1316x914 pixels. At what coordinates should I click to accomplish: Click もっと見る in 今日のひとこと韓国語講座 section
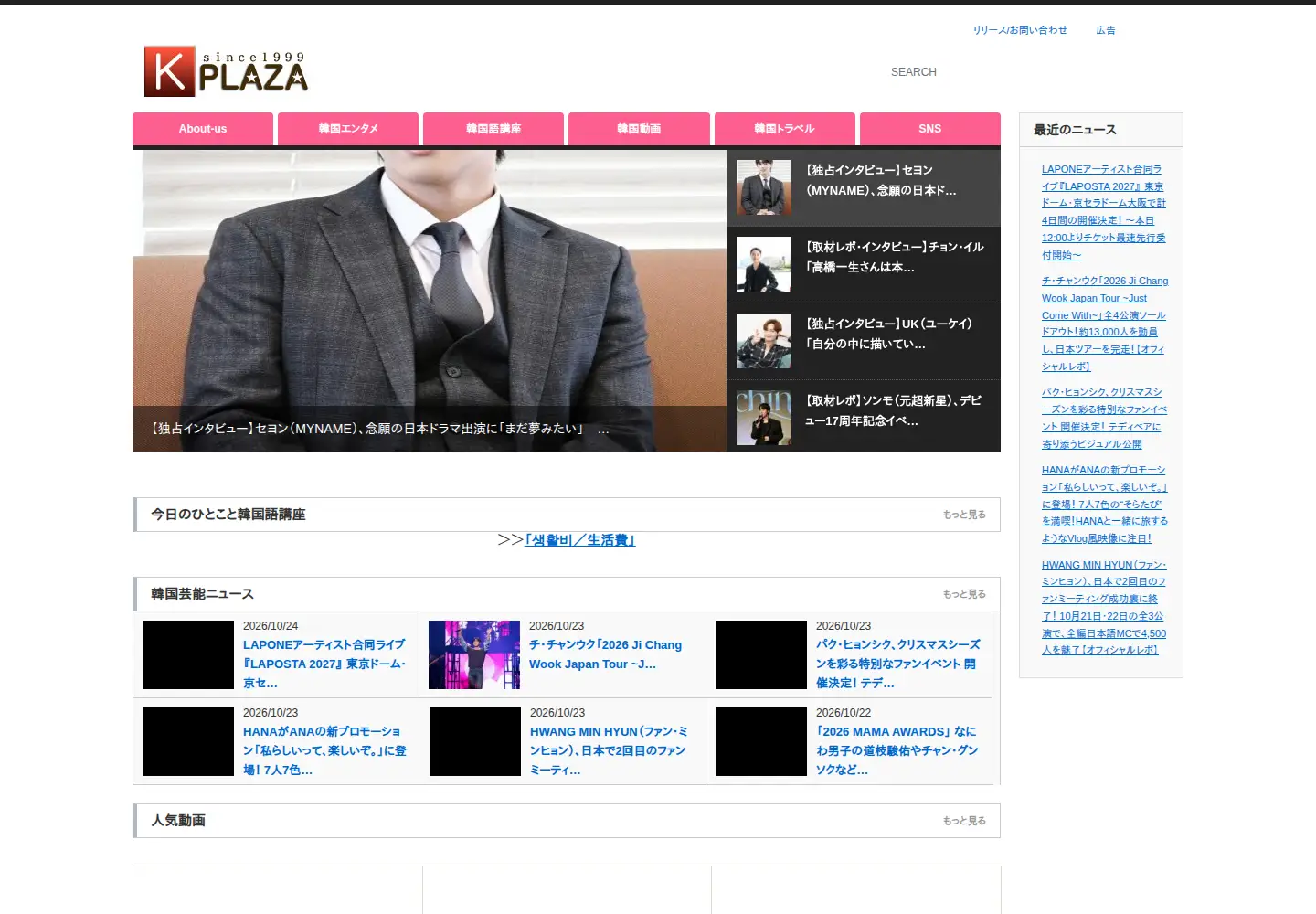pos(964,515)
